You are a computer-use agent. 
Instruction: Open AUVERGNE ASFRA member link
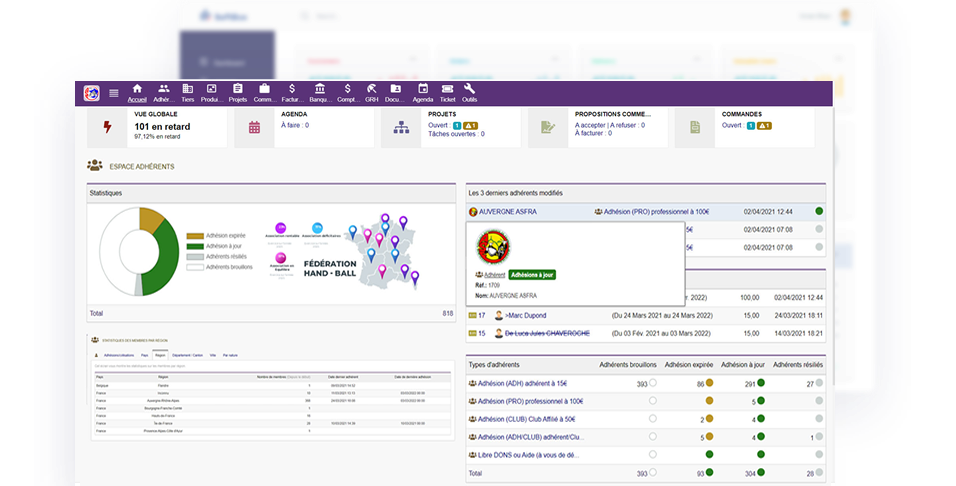tap(508, 212)
